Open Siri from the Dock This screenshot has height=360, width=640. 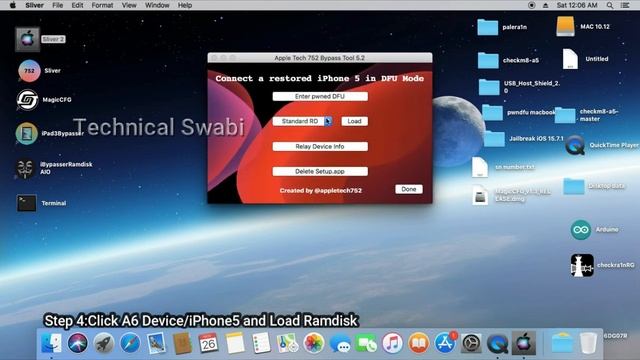[x=78, y=343]
